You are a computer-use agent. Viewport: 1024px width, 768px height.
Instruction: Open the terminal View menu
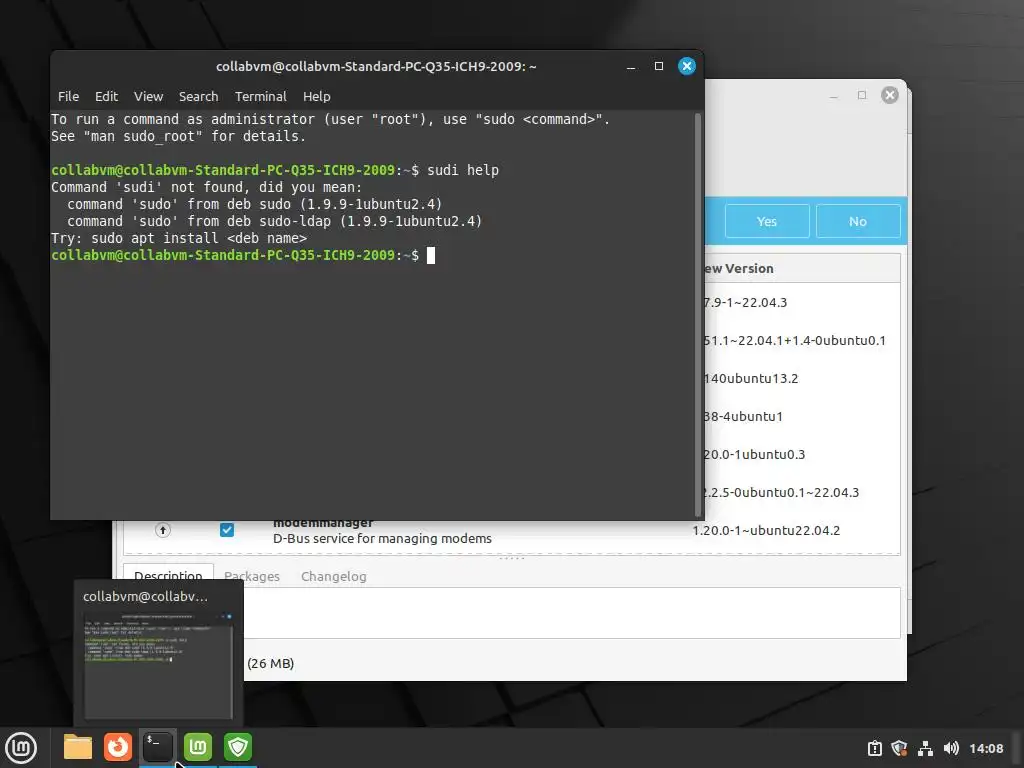tap(148, 96)
